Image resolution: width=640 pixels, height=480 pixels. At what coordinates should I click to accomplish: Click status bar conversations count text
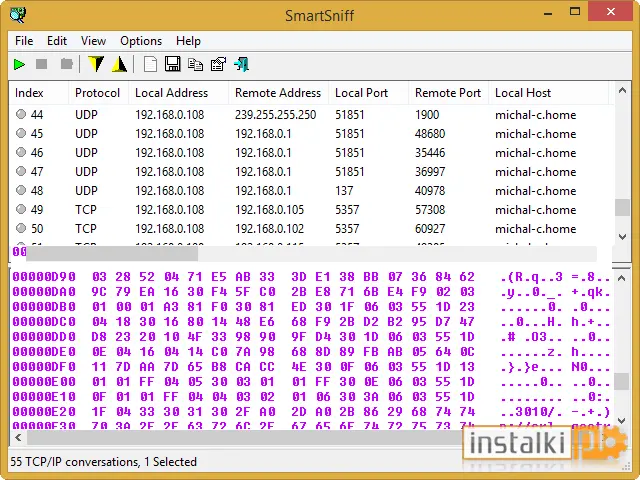(x=103, y=462)
